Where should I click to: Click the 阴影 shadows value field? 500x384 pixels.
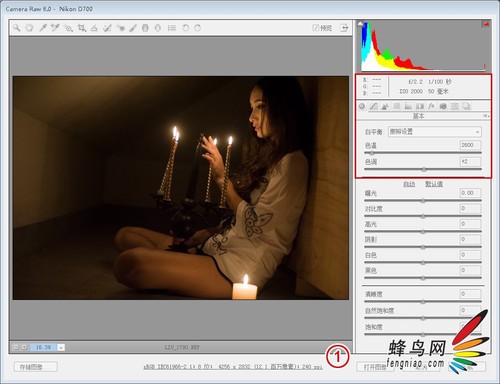click(470, 239)
